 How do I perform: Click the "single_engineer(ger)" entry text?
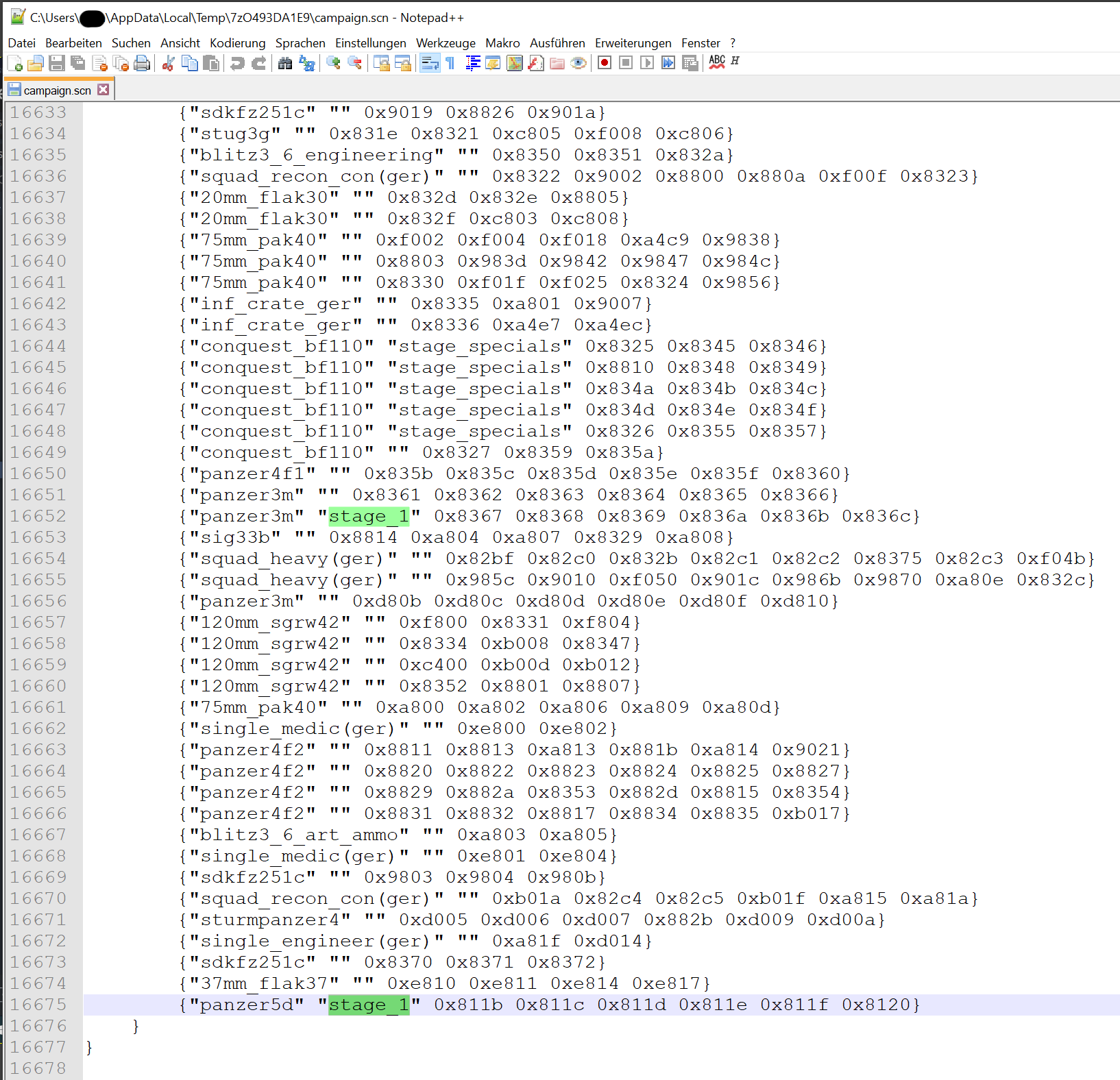tap(317, 941)
